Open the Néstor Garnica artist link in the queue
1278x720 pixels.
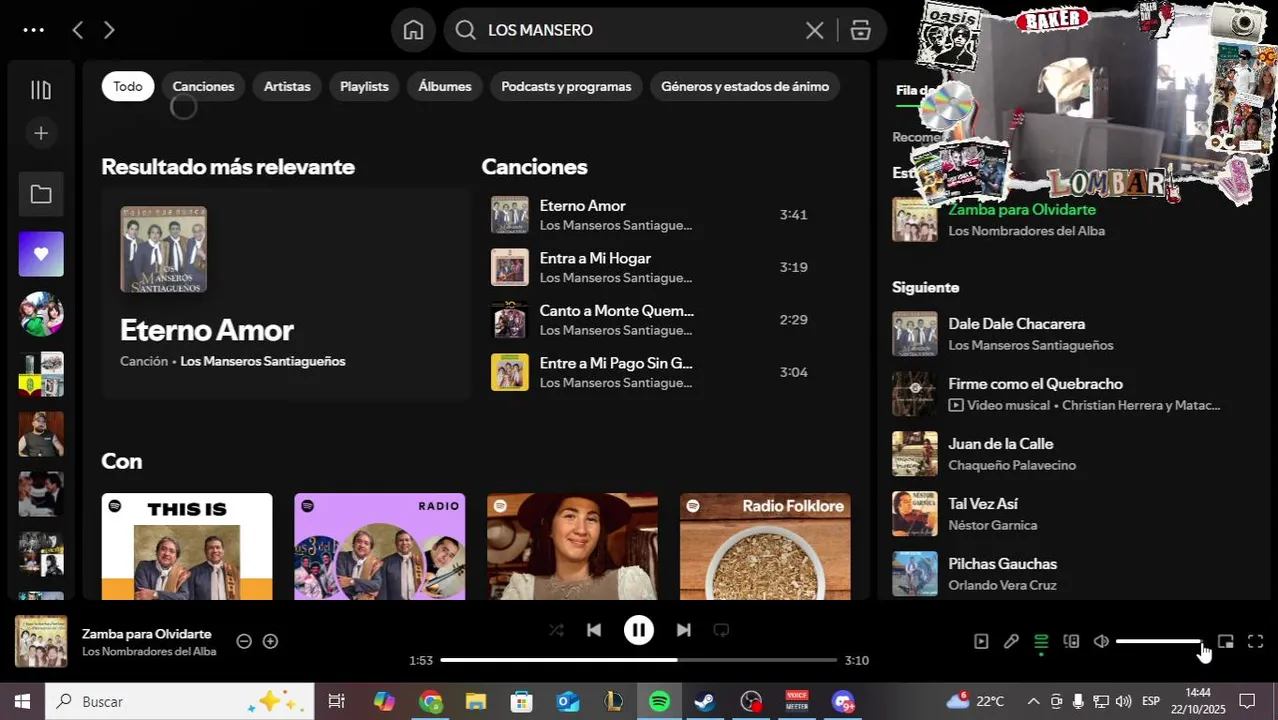click(992, 525)
